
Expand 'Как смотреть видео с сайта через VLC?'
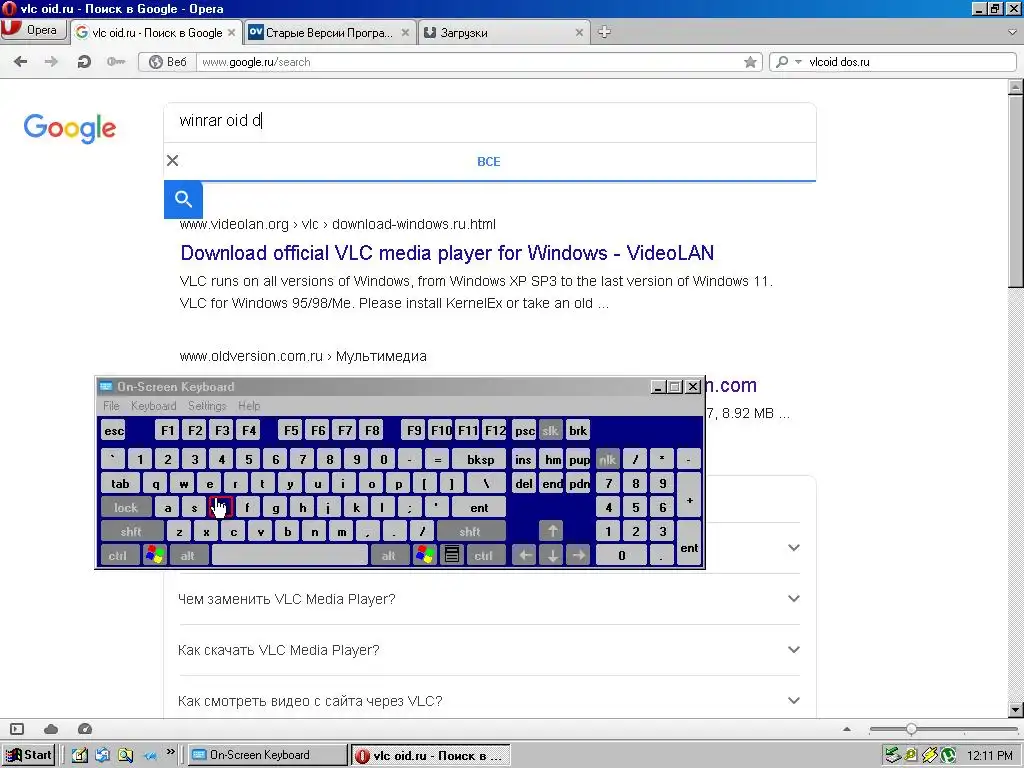(x=489, y=701)
